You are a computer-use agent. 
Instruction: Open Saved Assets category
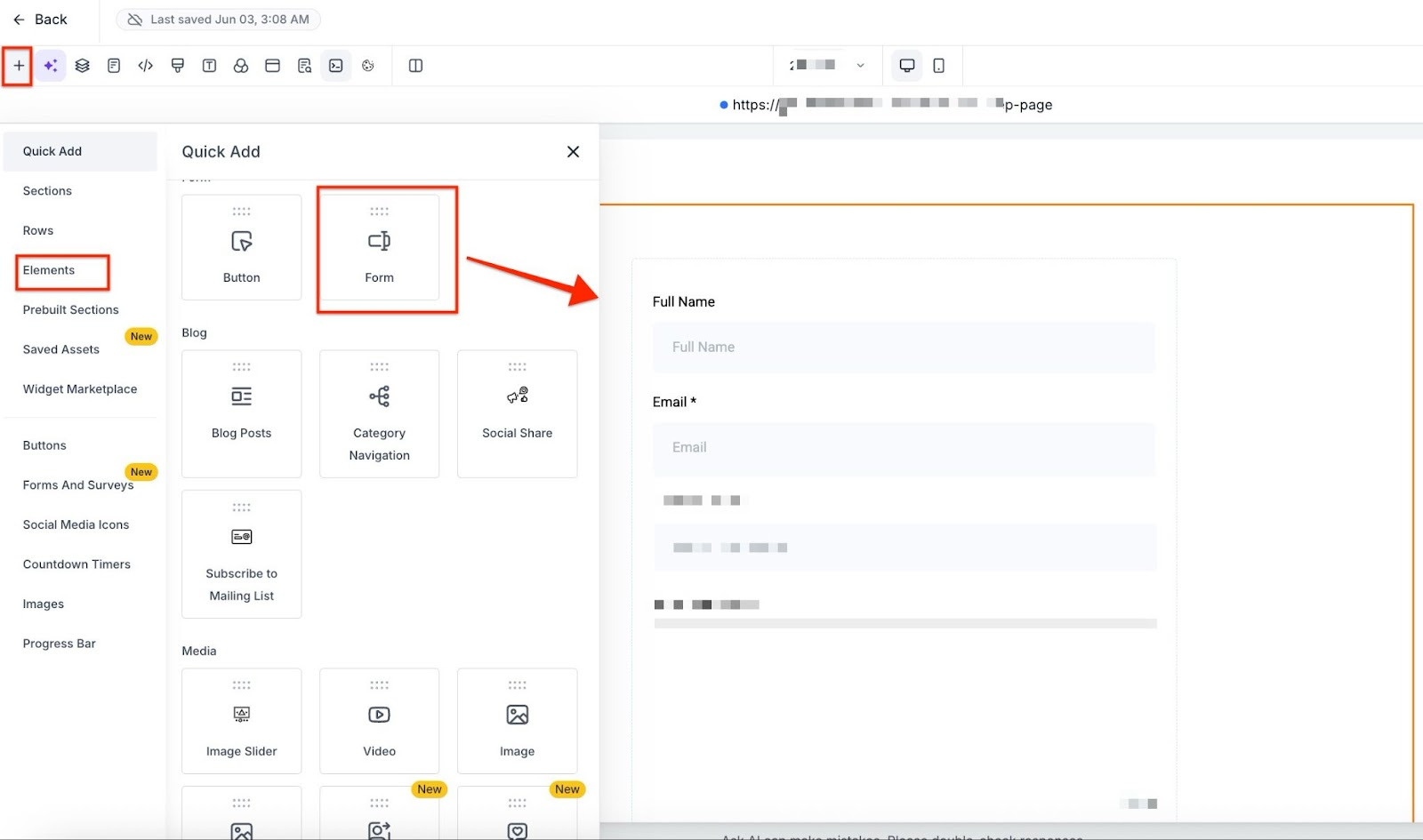pyautogui.click(x=61, y=349)
